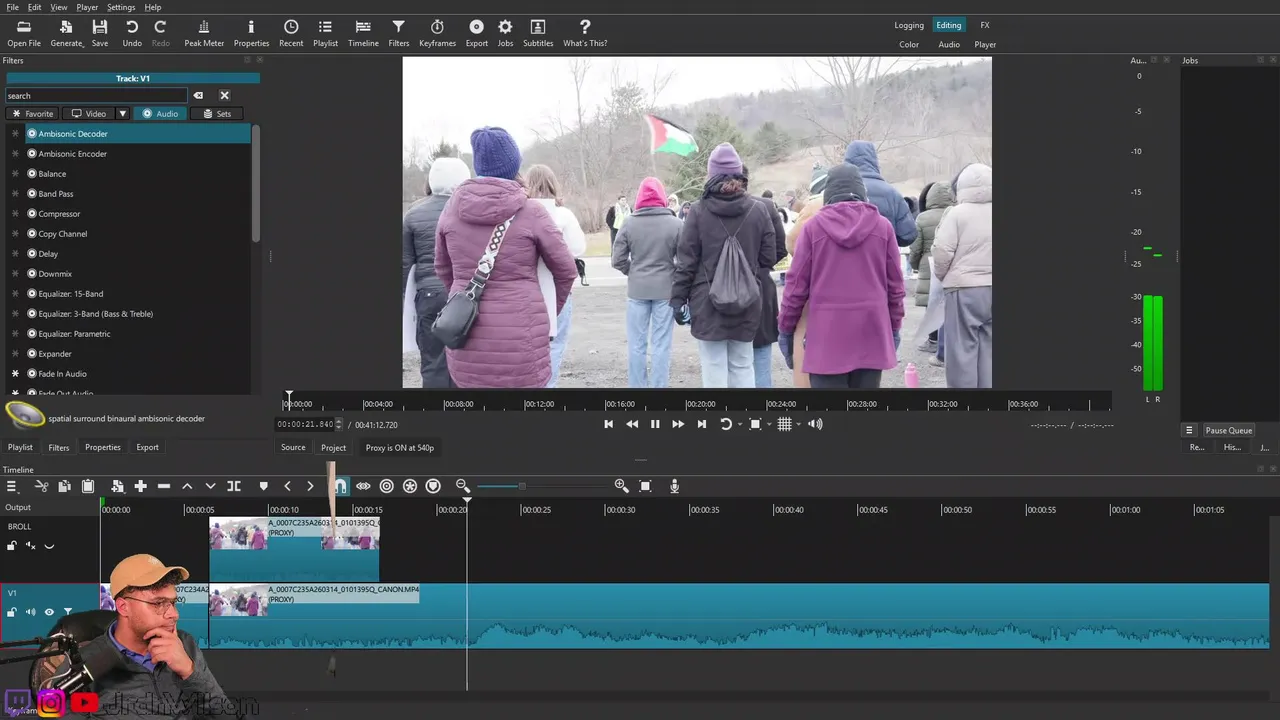Copy the clip using timeline toolbar
1280x720 pixels.
pos(64,486)
